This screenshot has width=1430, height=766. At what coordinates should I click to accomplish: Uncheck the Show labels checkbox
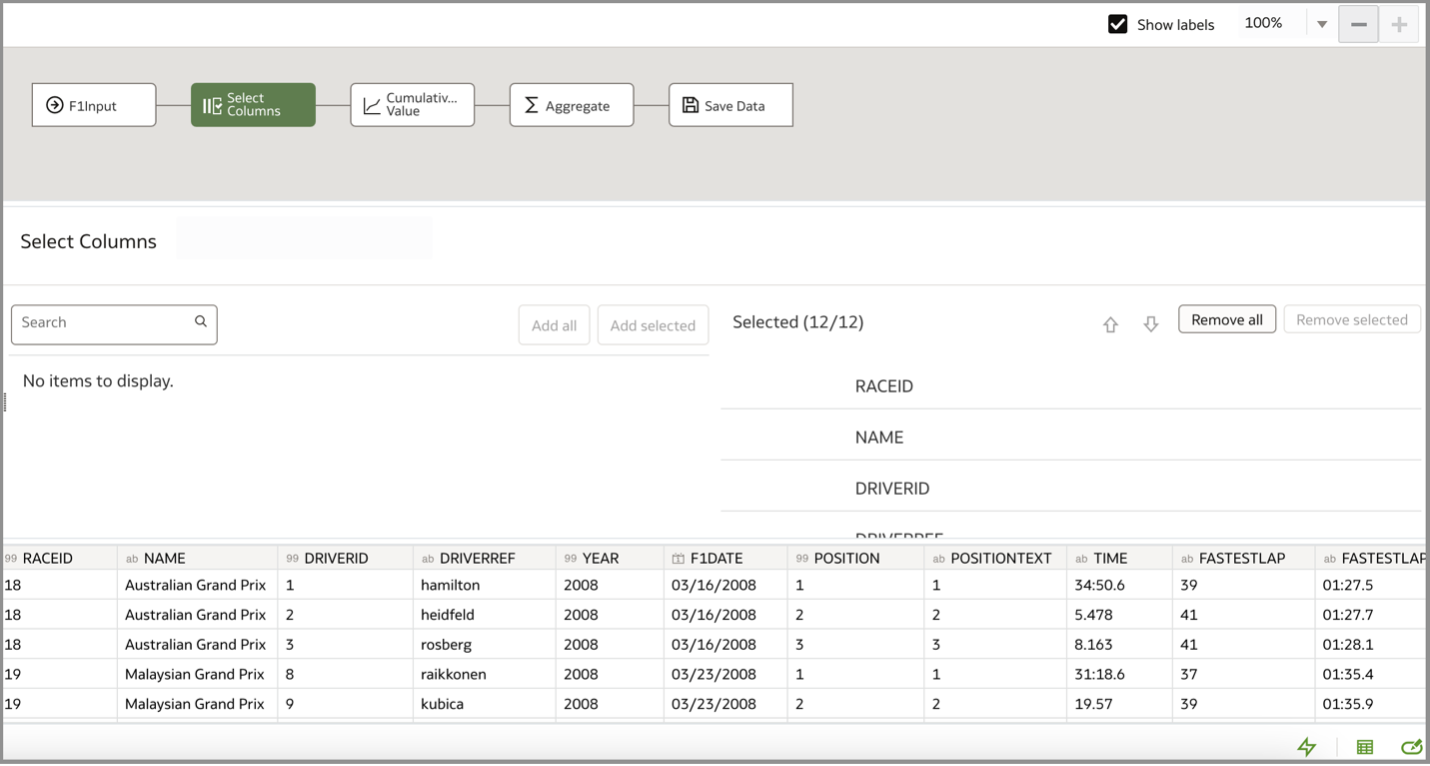click(1117, 23)
